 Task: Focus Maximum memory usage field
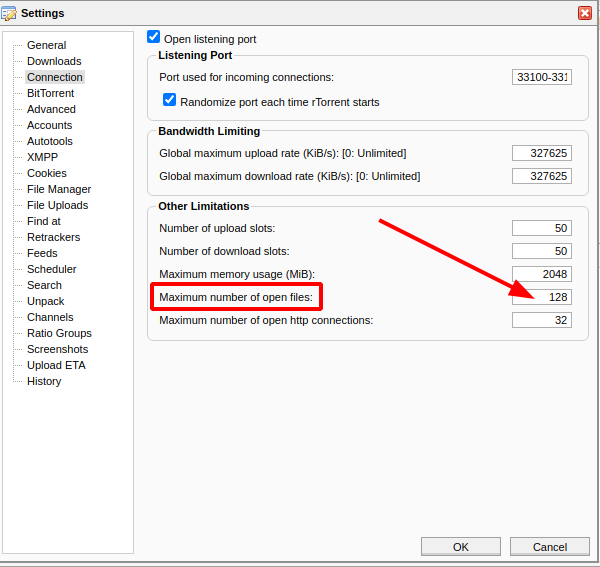tap(542, 274)
